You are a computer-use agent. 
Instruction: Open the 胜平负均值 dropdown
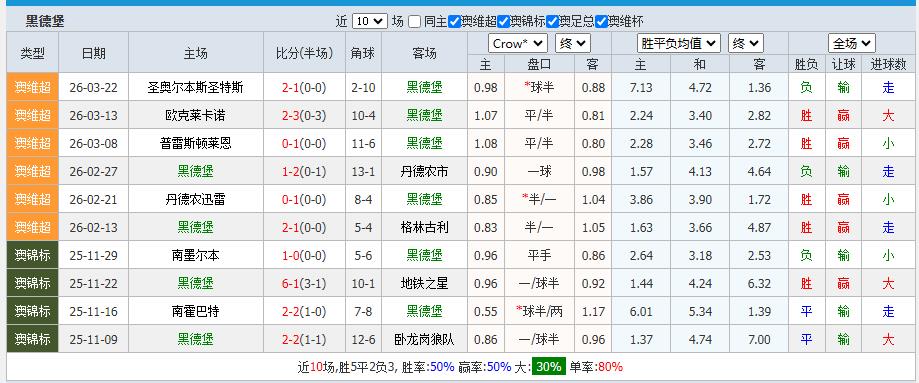tap(678, 43)
